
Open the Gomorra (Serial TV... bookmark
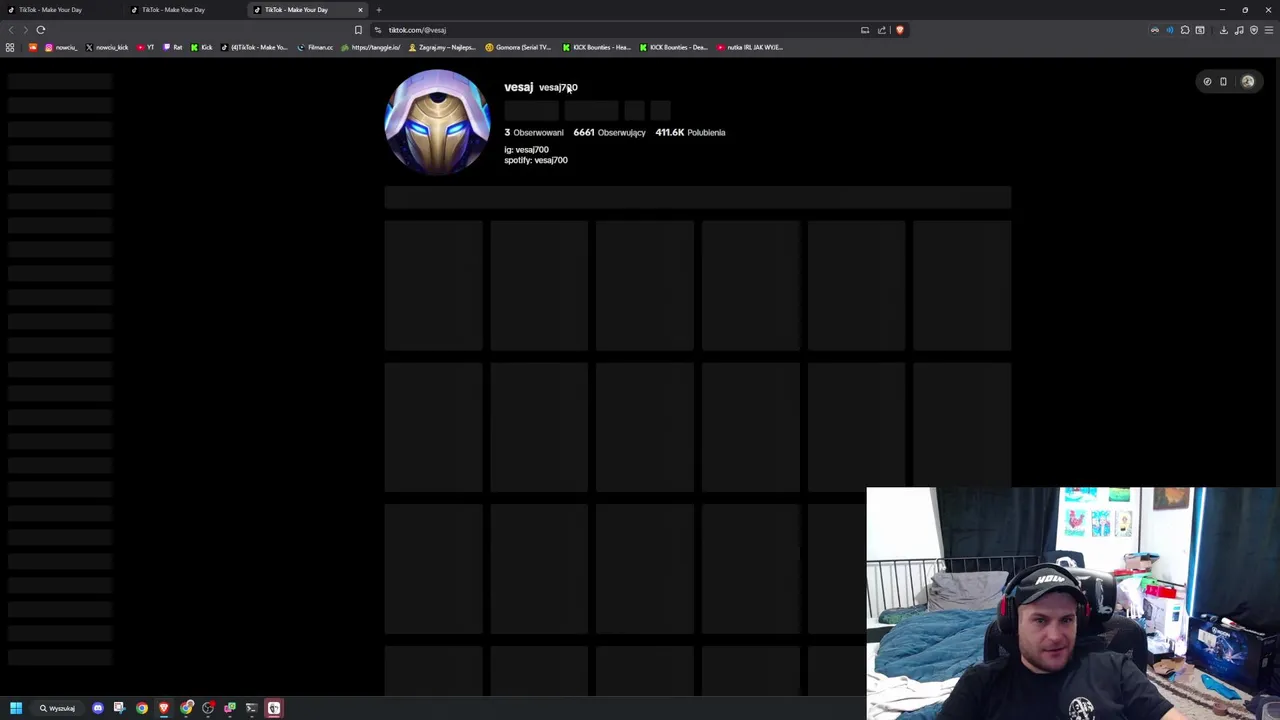point(518,47)
